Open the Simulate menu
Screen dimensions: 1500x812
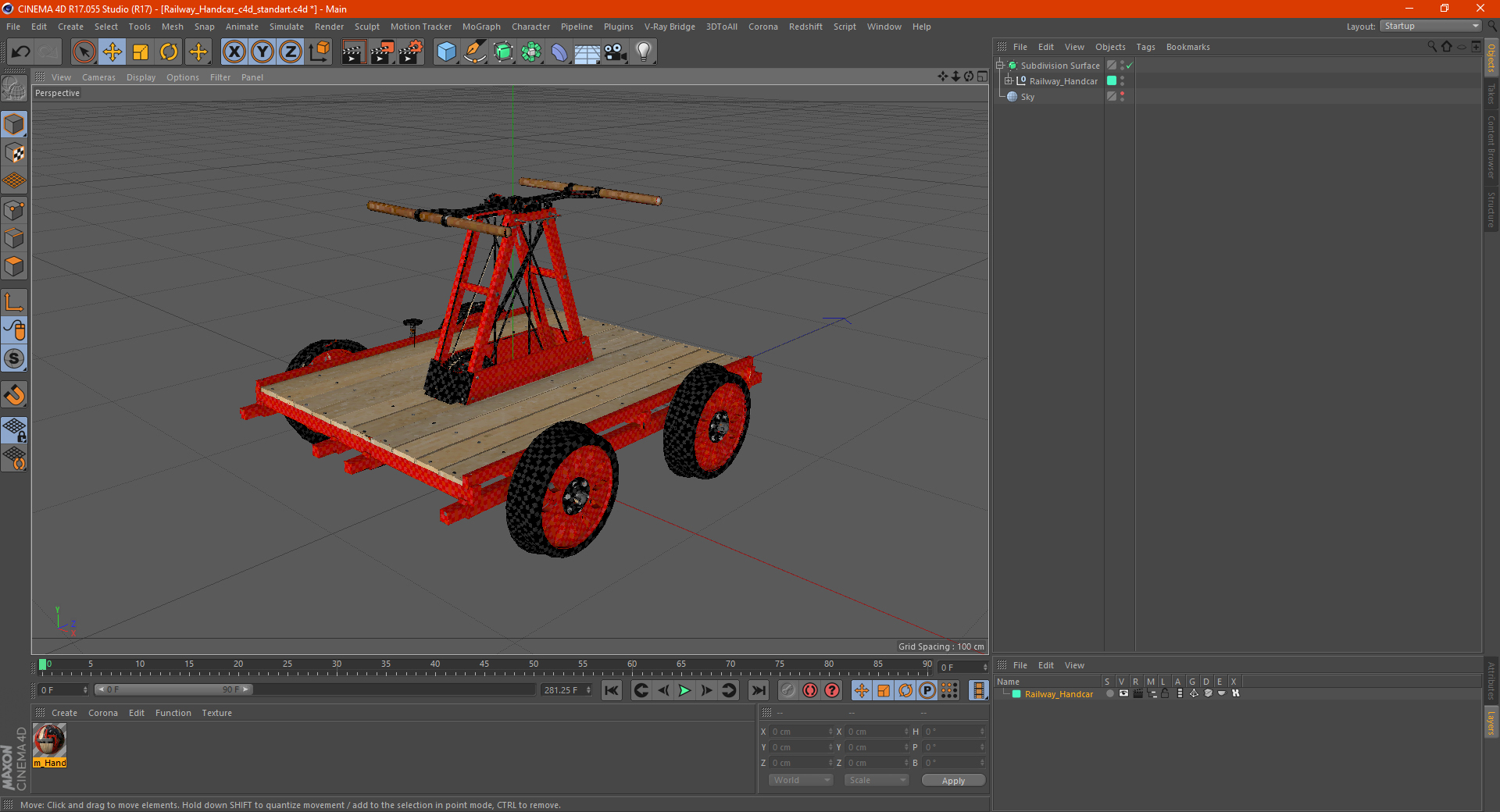(x=287, y=27)
